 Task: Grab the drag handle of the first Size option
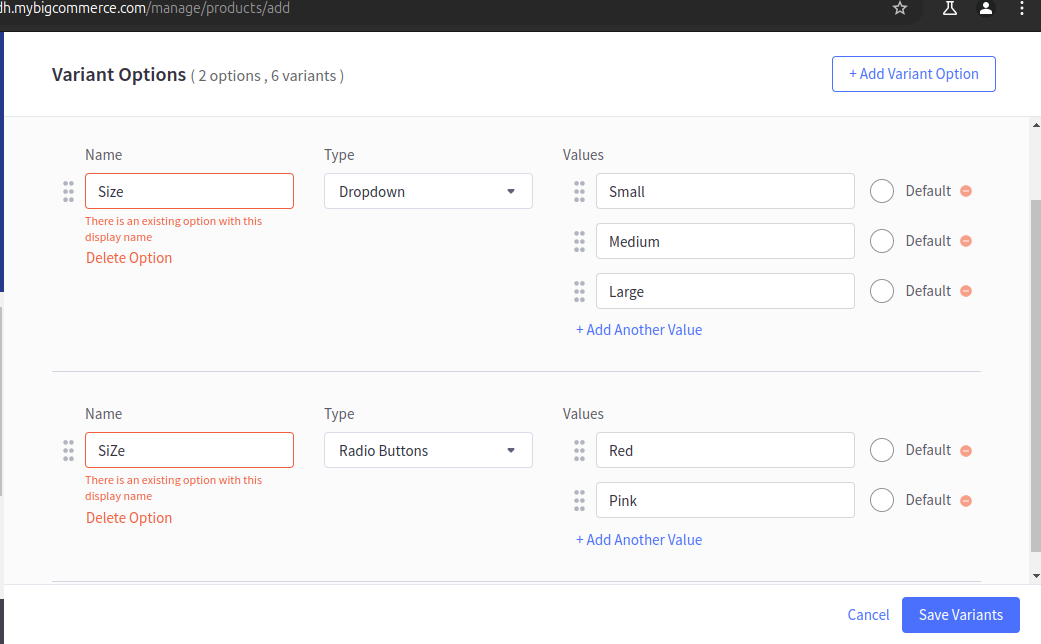click(x=68, y=191)
